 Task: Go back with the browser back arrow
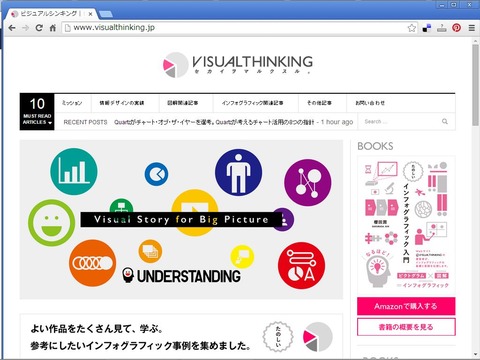click(x=12, y=28)
